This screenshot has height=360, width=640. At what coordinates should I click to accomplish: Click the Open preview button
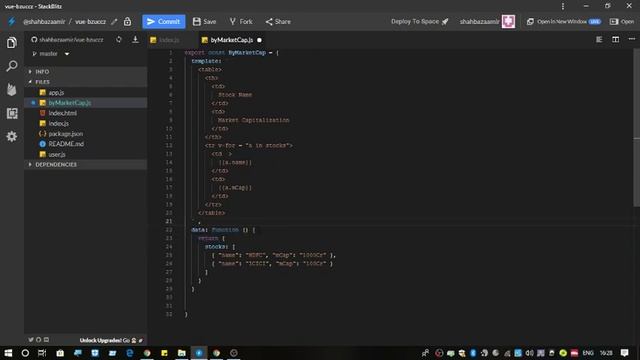(x=622, y=22)
